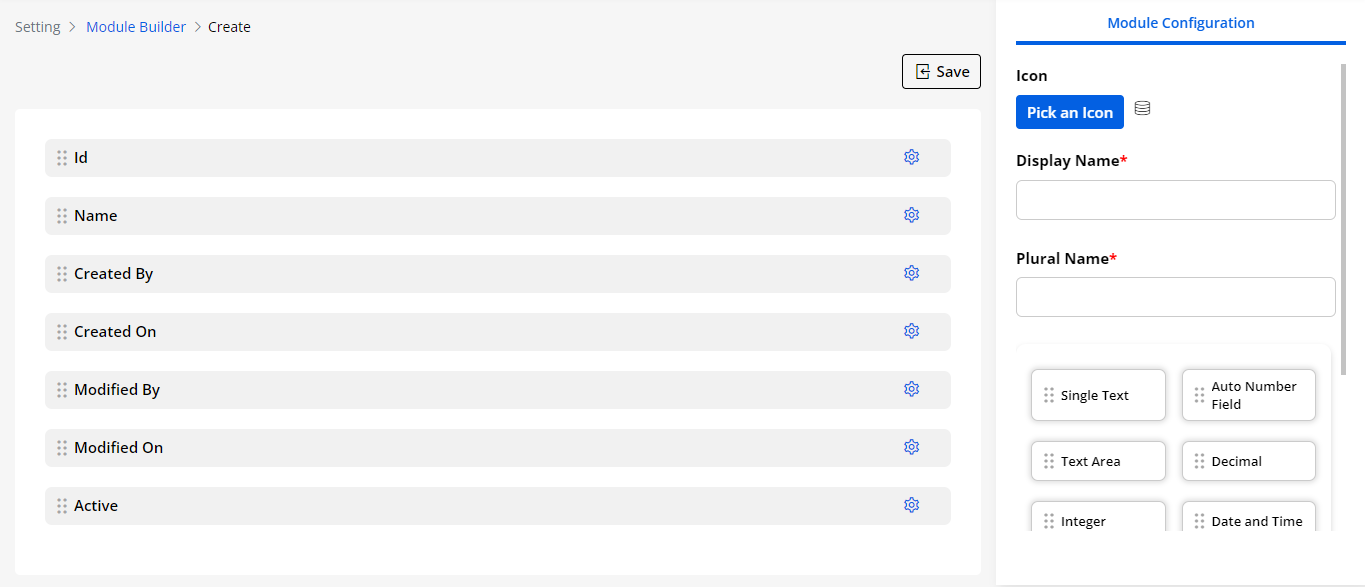Click database icon beside Pick an Icon
The height and width of the screenshot is (587, 1365).
[1142, 108]
